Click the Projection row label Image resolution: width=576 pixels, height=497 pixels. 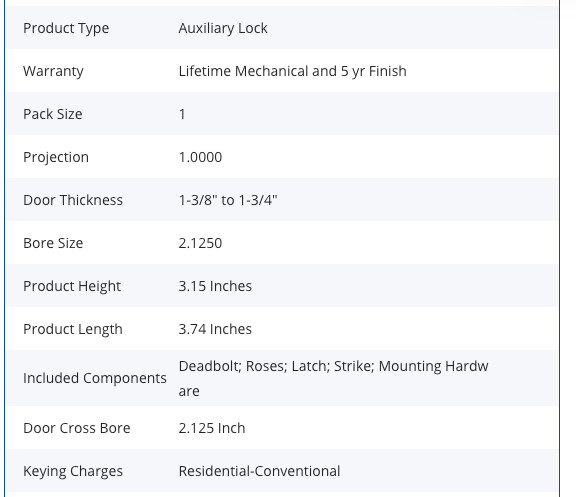tap(56, 157)
